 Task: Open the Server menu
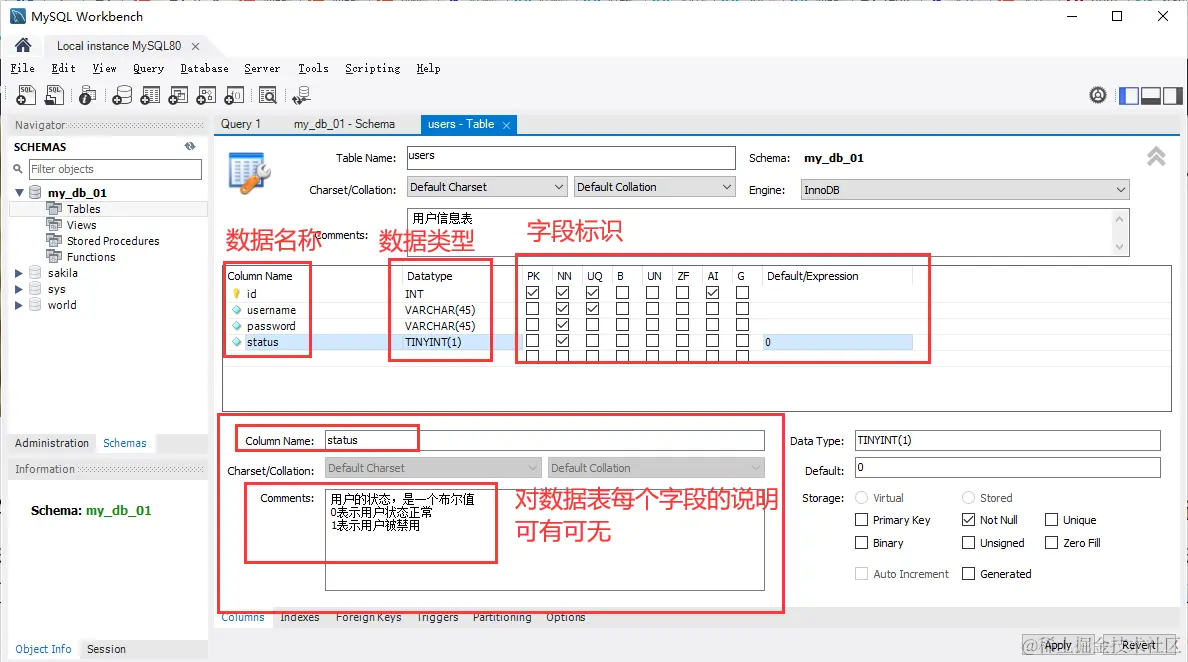click(261, 68)
